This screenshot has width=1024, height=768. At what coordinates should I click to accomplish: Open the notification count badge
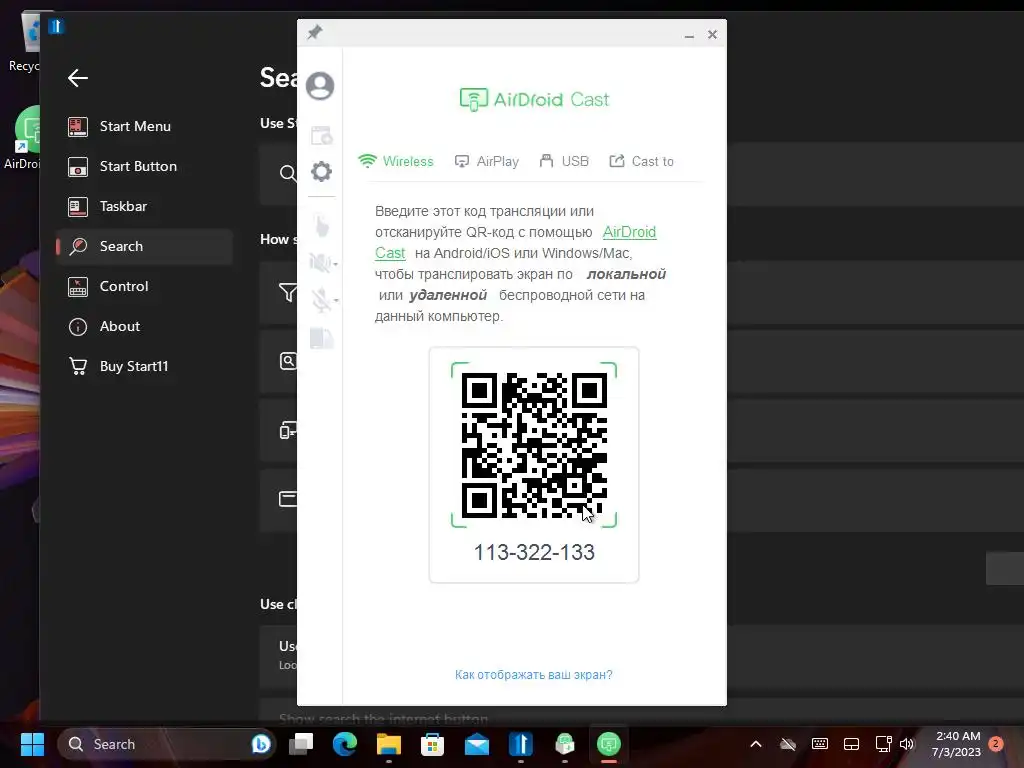pyautogui.click(x=996, y=743)
